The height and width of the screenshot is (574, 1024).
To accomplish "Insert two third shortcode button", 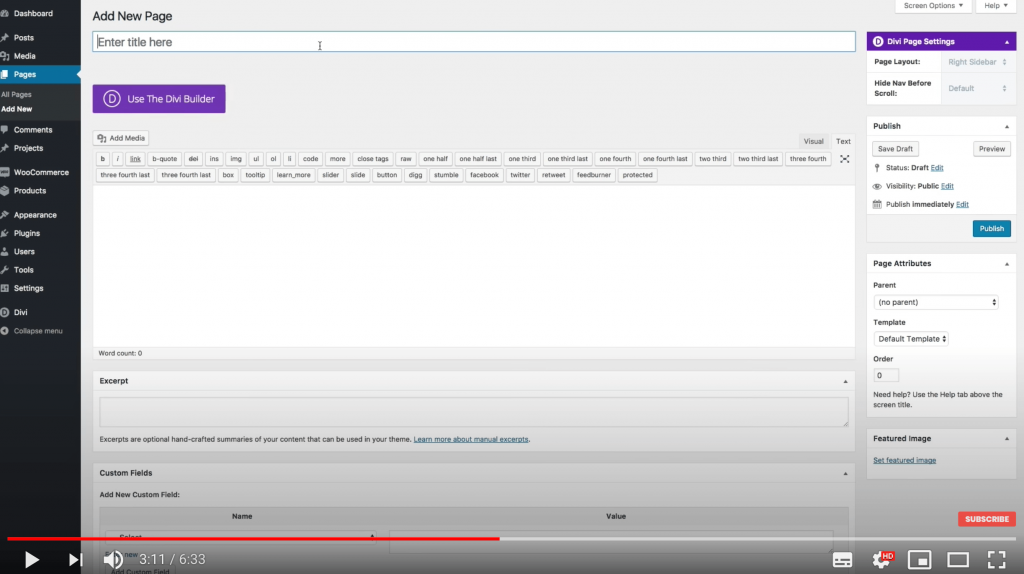I will [x=712, y=159].
